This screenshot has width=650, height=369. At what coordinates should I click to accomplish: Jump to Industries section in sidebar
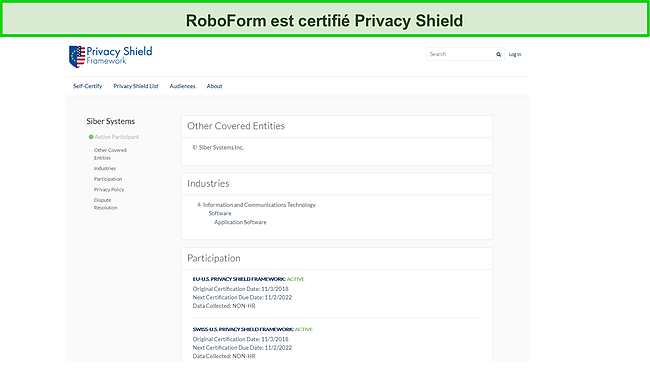[x=105, y=168]
